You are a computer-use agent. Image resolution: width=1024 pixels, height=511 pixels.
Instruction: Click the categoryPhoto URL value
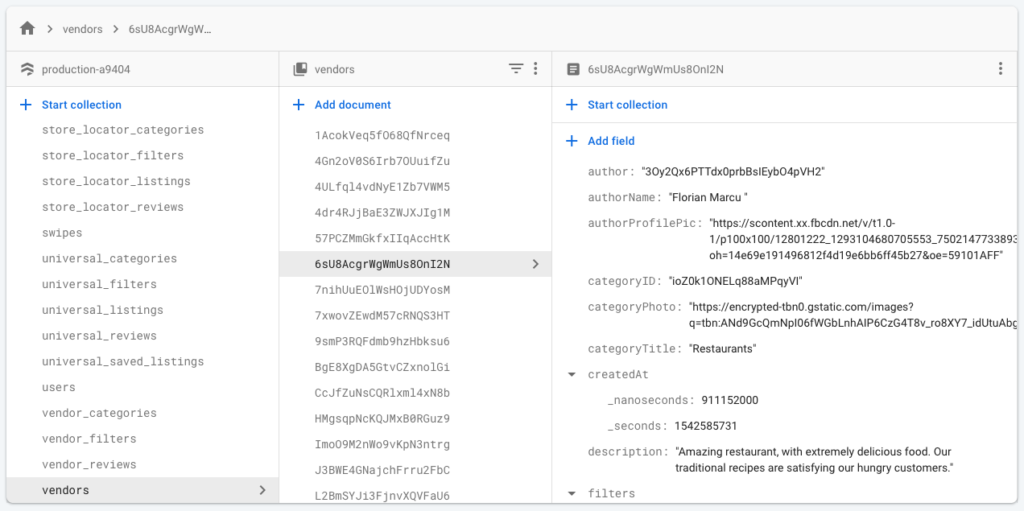click(854, 314)
